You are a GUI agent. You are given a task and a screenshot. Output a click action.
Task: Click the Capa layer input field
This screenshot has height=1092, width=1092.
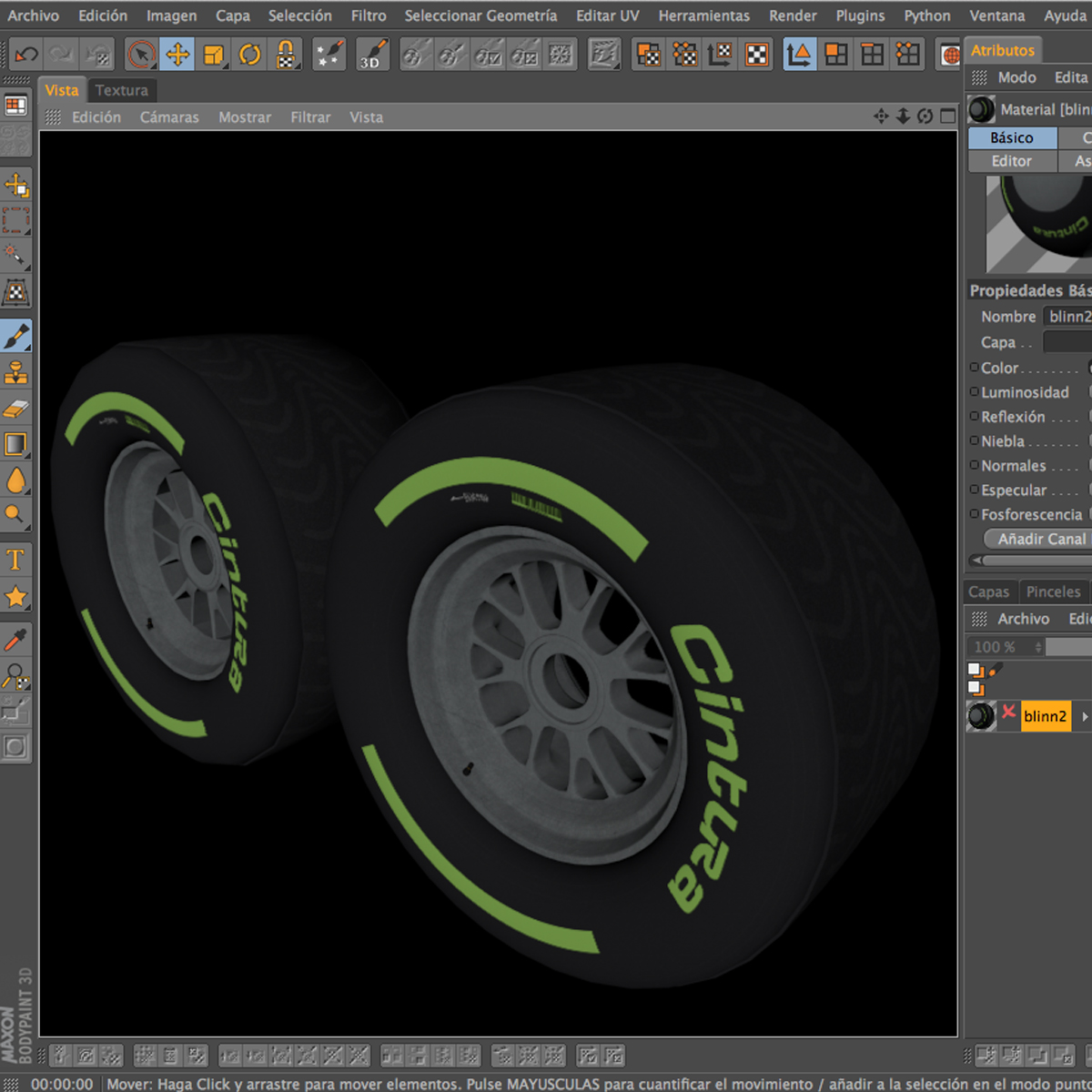click(x=1067, y=342)
